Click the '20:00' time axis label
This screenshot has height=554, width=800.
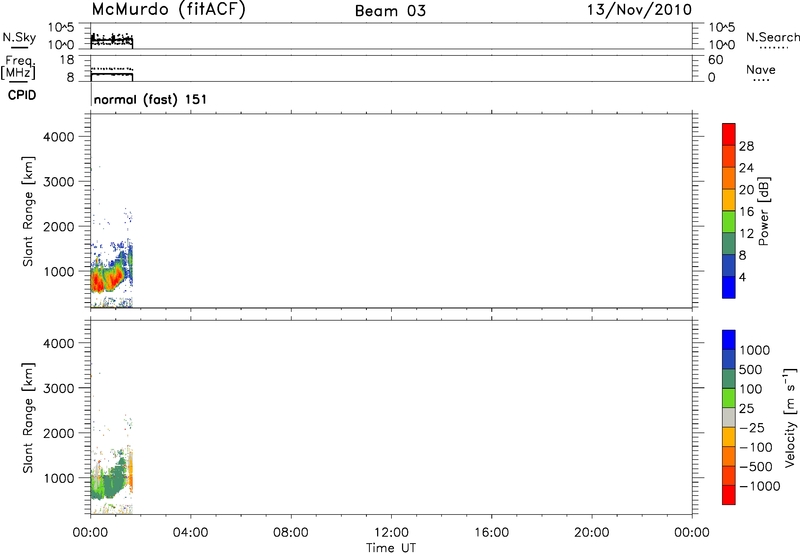click(591, 533)
